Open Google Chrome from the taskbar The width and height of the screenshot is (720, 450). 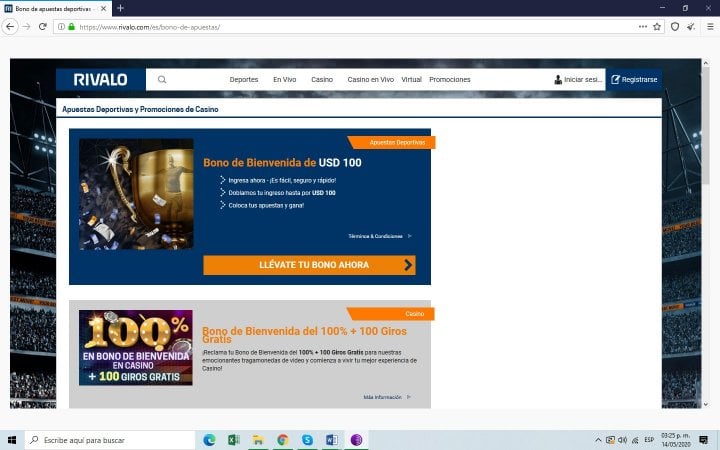point(283,440)
